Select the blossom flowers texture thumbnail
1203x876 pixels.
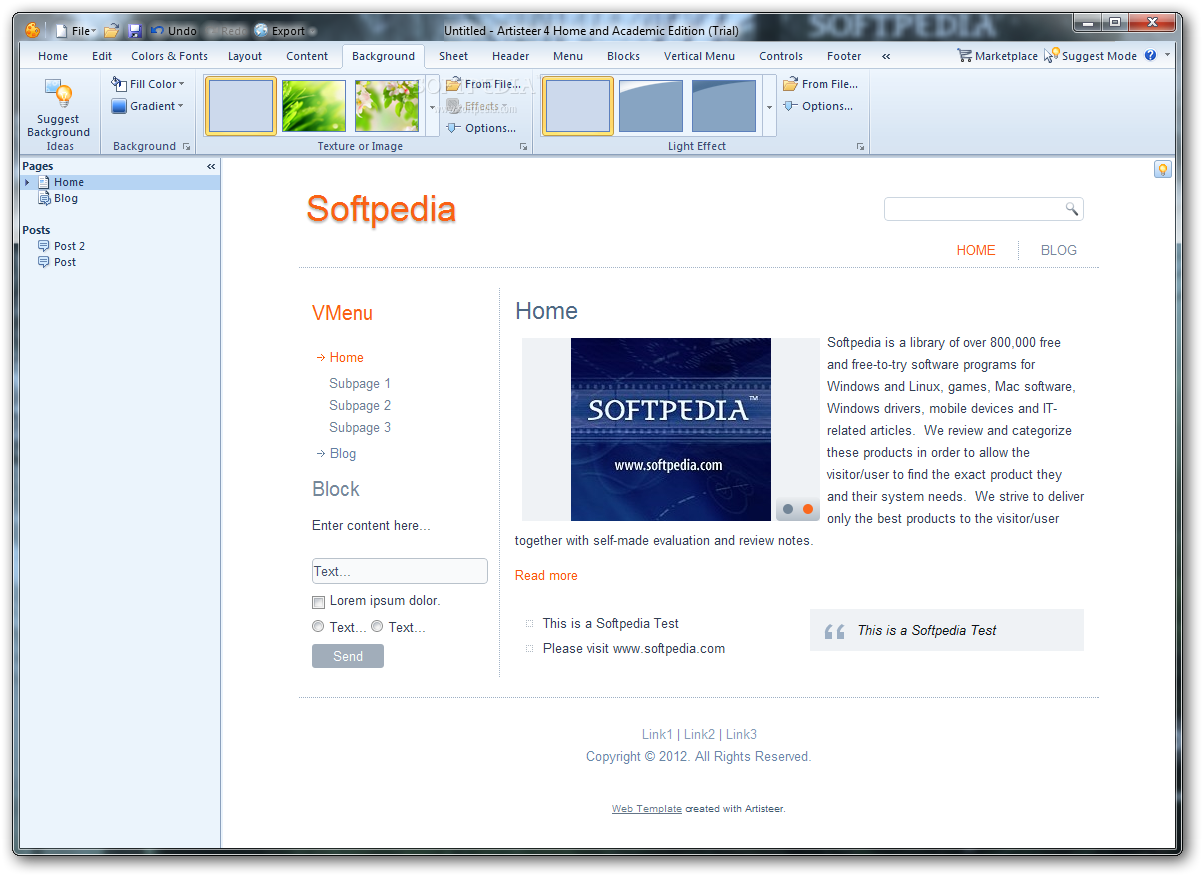(387, 106)
